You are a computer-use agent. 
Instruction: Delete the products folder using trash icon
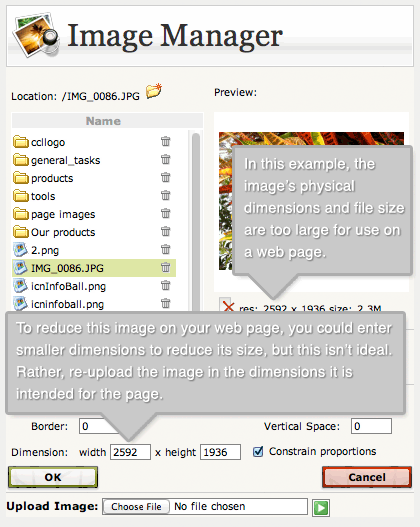point(165,177)
